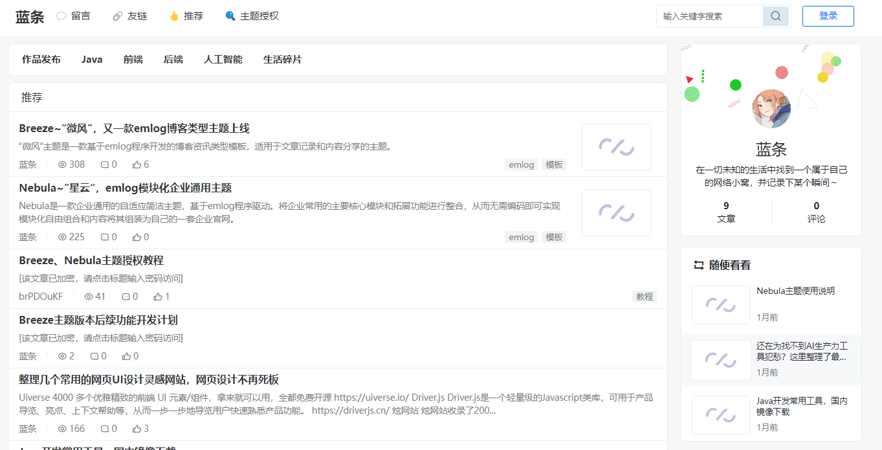The height and width of the screenshot is (450, 882).
Task: Click the thumbs-up icon showing 6 likes
Action: pos(137,165)
